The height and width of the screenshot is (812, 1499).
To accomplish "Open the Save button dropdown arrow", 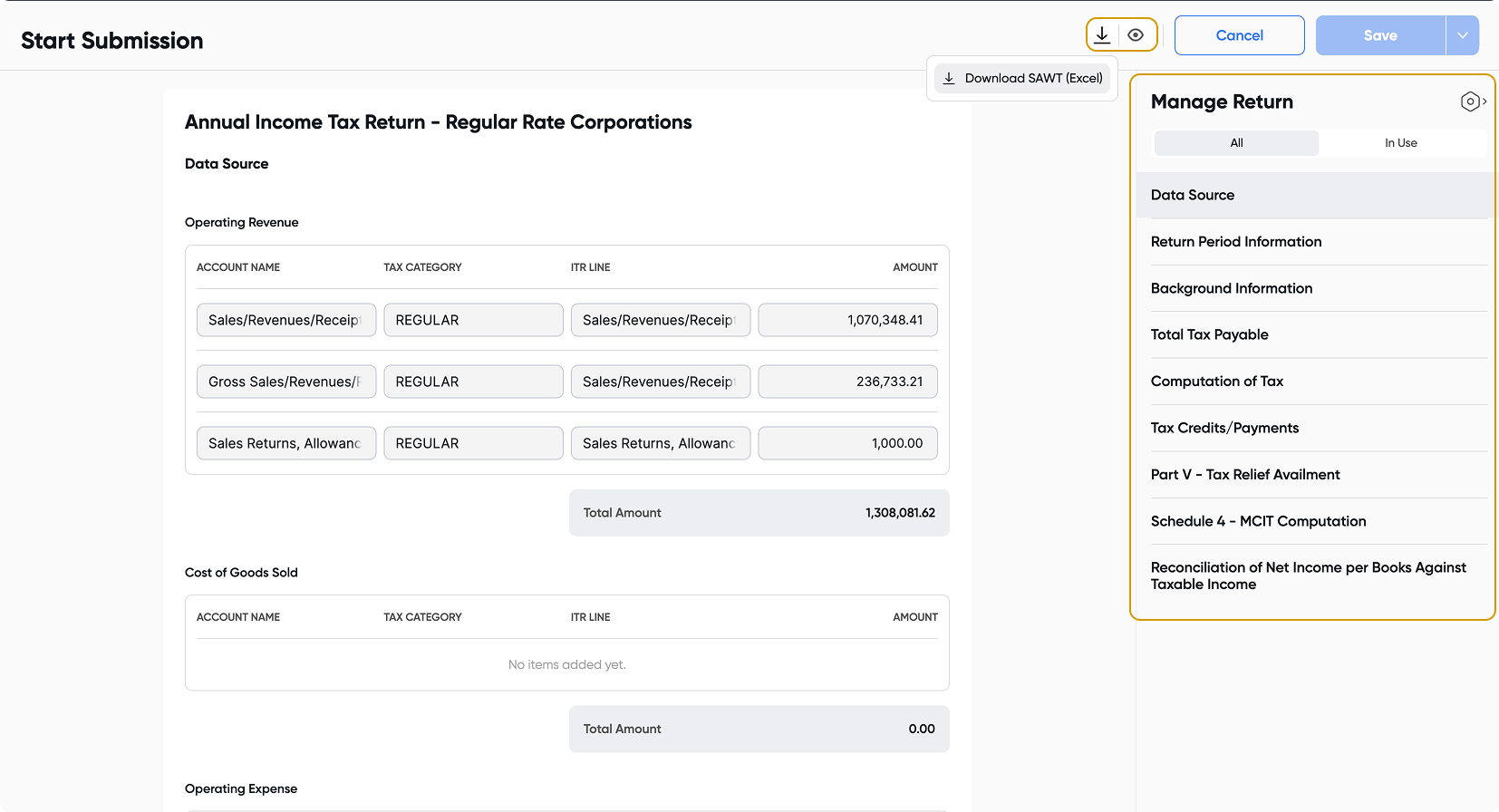I will point(1462,35).
